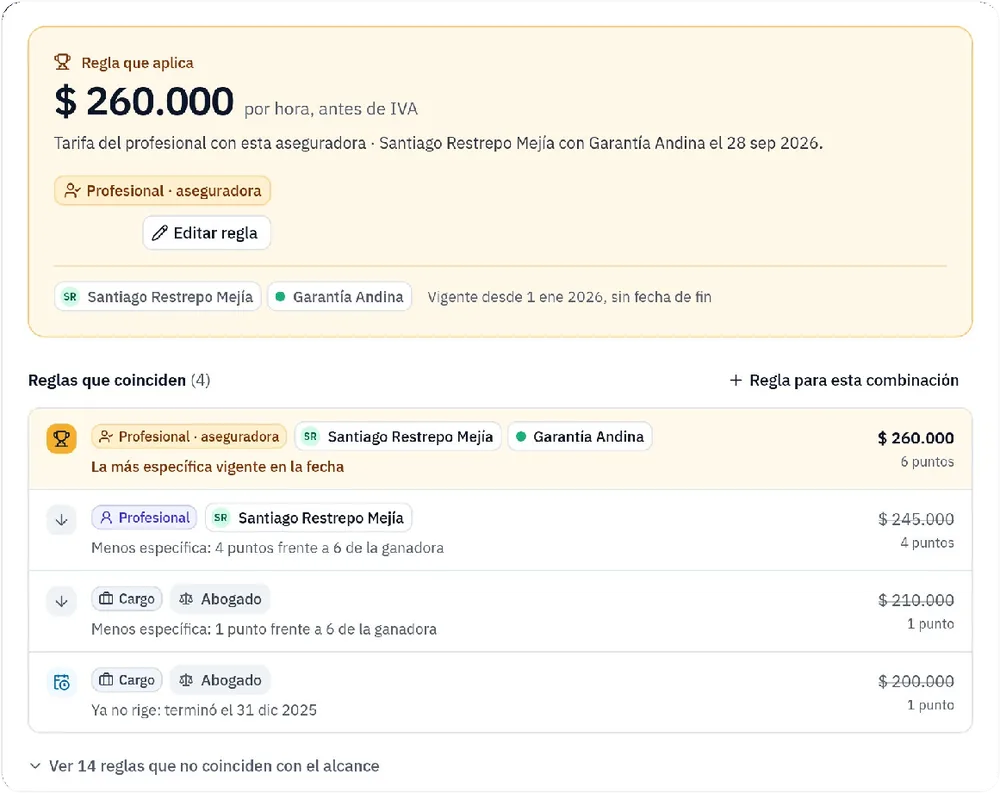The height and width of the screenshot is (793, 1000).
Task: Click 'Ya no rige: terminó el 31 dic 2025'
Action: pyautogui.click(x=204, y=709)
